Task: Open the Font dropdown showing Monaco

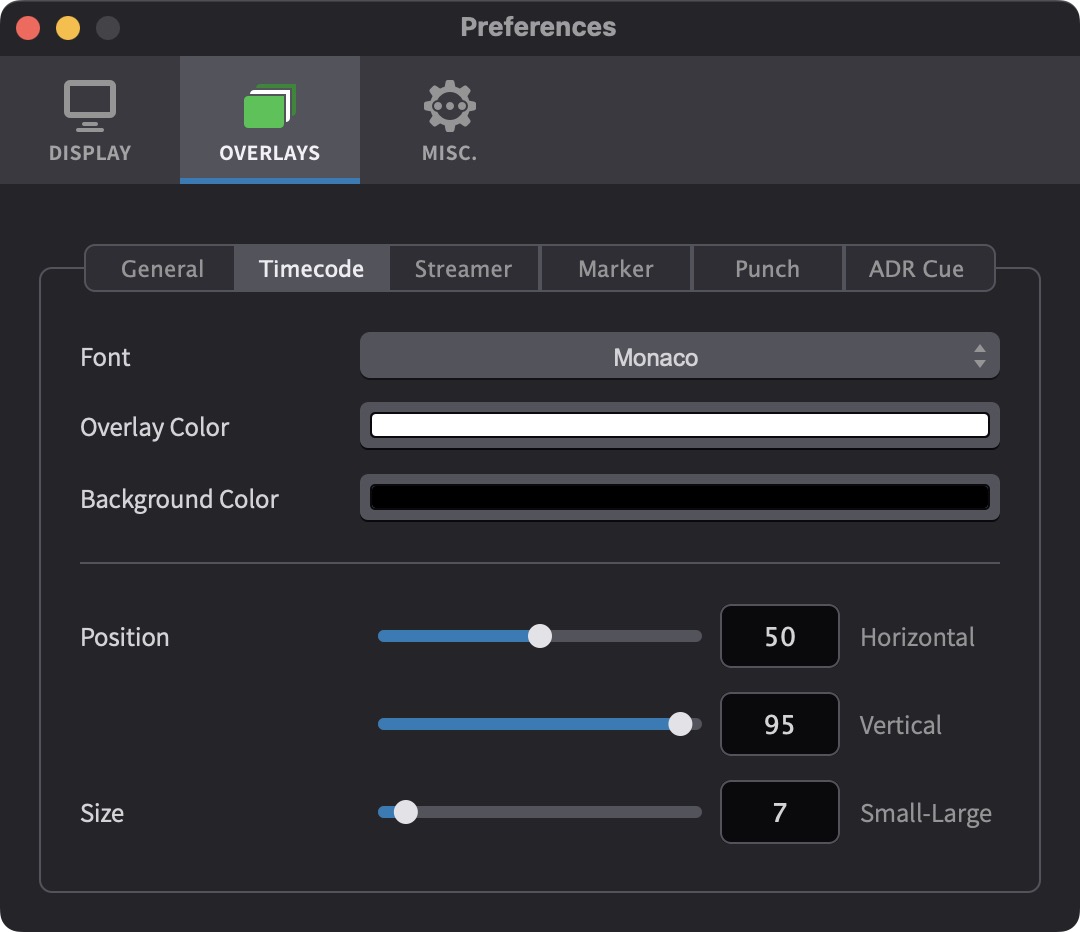Action: coord(679,356)
